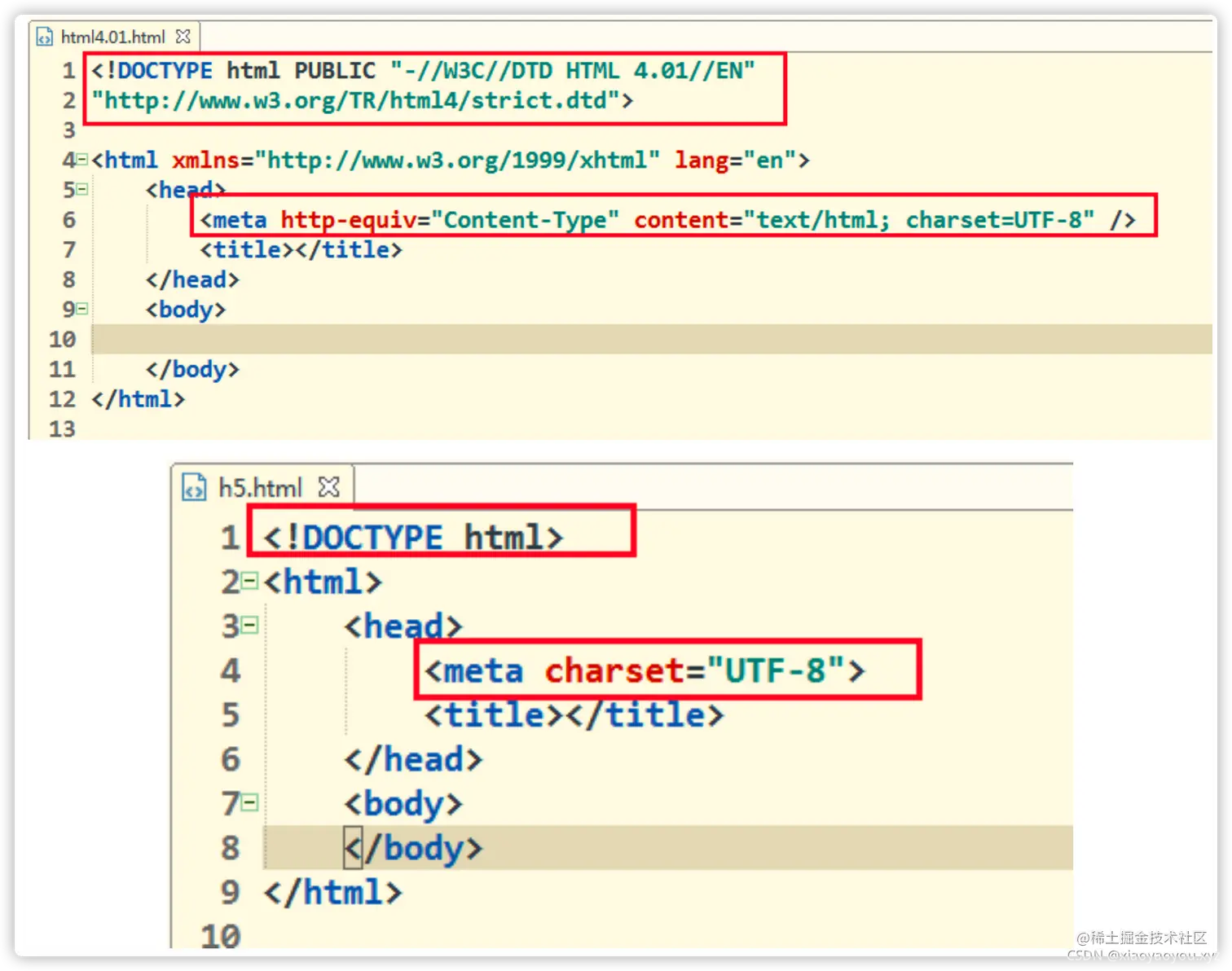This screenshot has height=971, width=1232.
Task: Click the </body> line in html4.01.html
Action: click(193, 369)
